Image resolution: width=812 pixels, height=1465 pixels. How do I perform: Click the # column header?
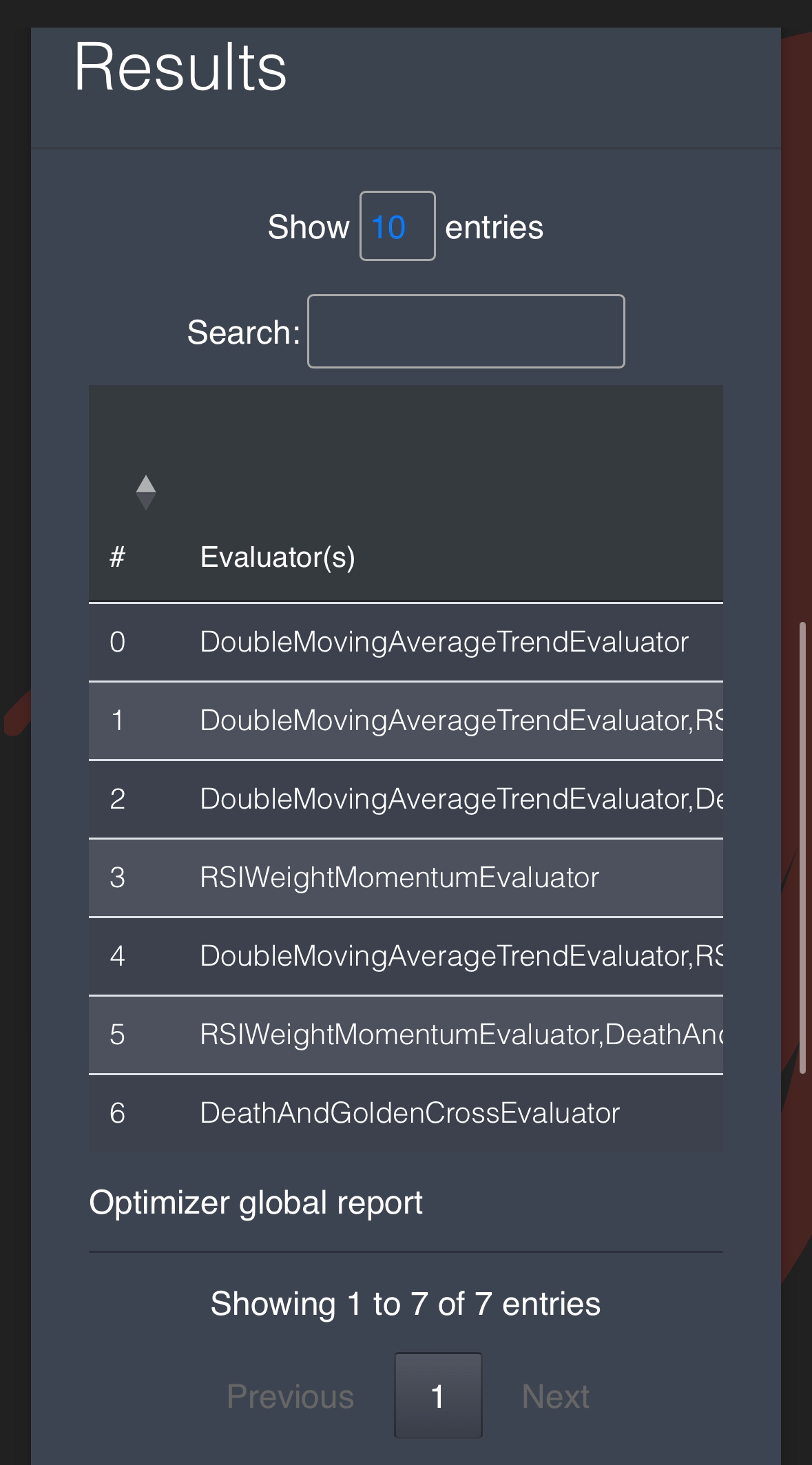coord(118,557)
